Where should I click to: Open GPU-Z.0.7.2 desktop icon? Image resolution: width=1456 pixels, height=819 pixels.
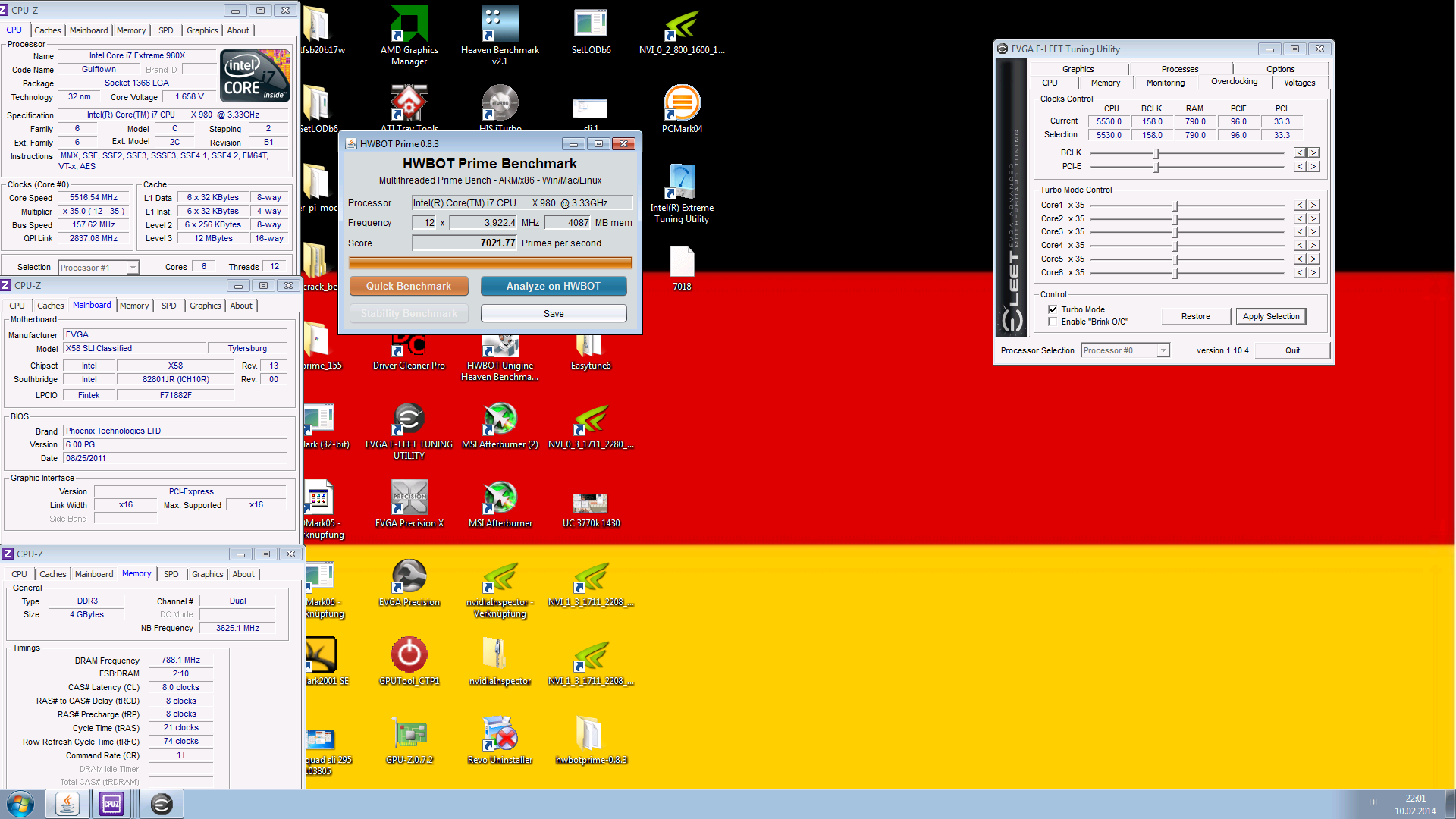(409, 741)
